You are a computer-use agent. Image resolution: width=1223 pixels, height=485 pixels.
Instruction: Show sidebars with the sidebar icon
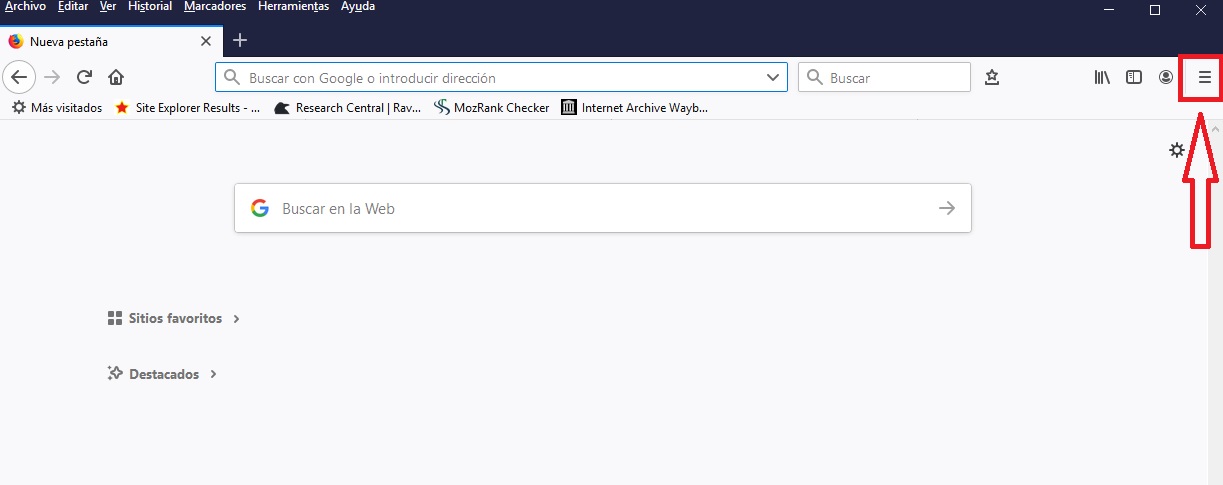(x=1134, y=77)
